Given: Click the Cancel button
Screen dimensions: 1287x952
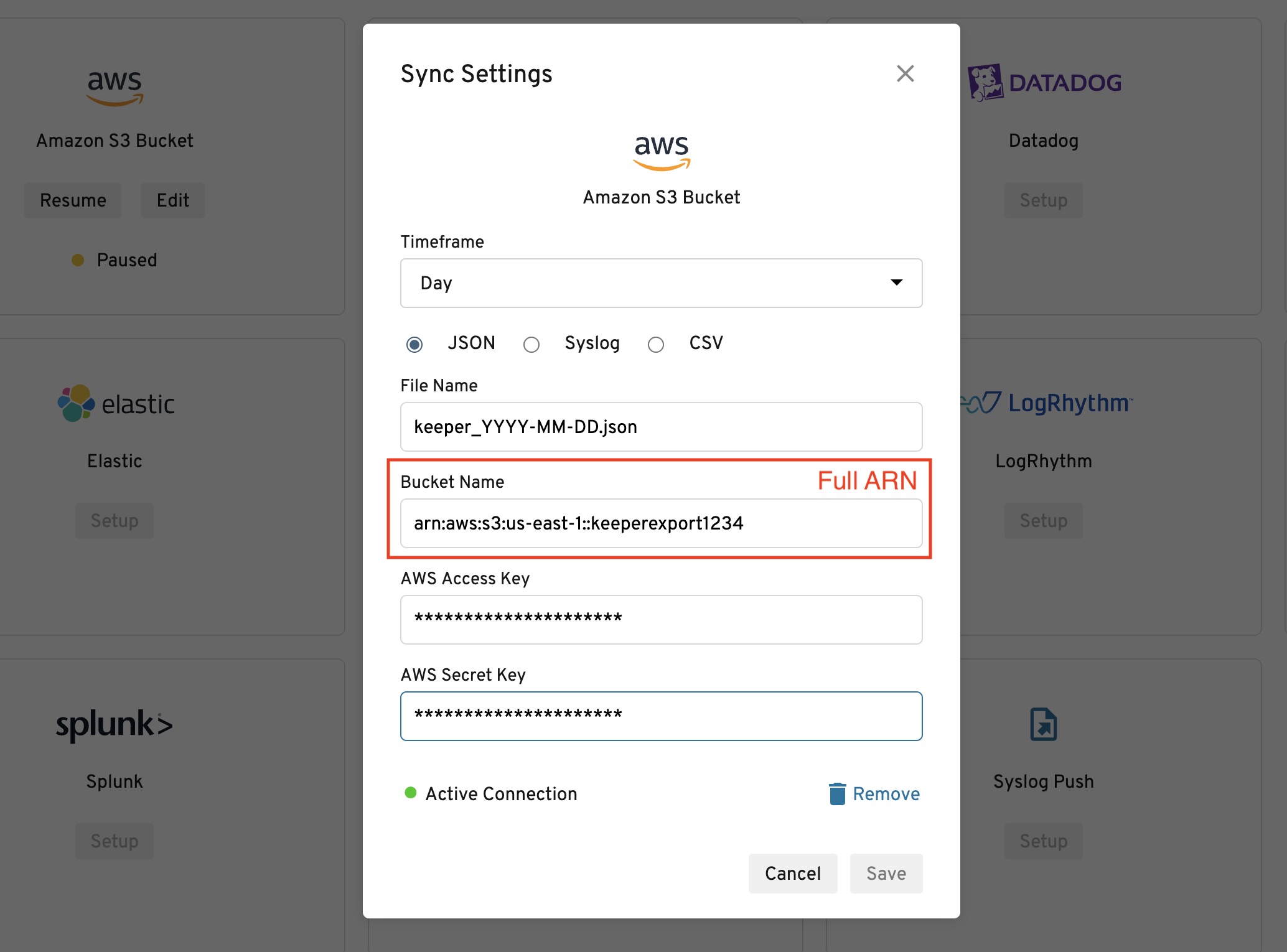Looking at the screenshot, I should click(x=792, y=873).
